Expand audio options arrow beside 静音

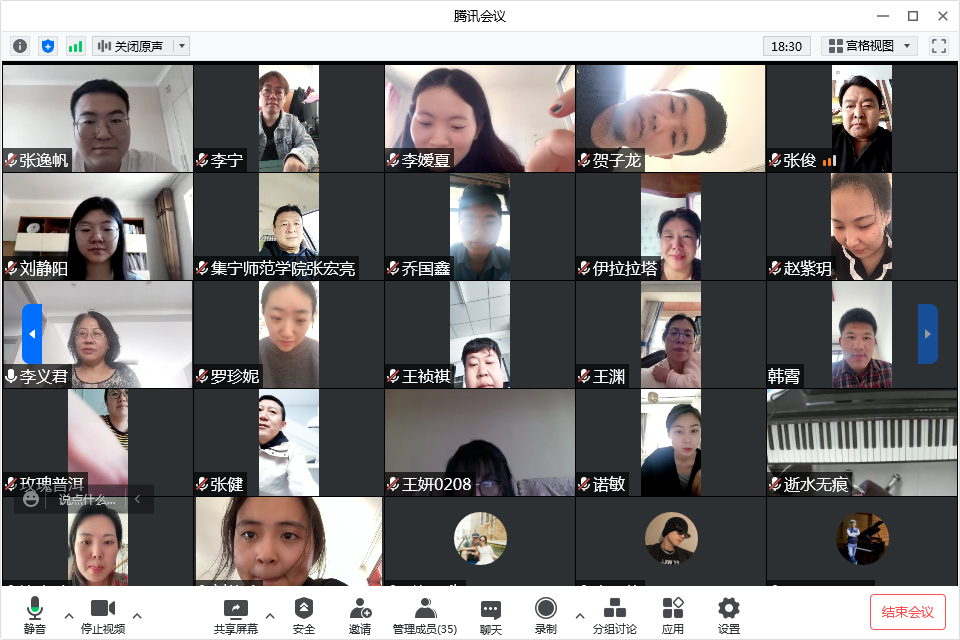click(69, 614)
